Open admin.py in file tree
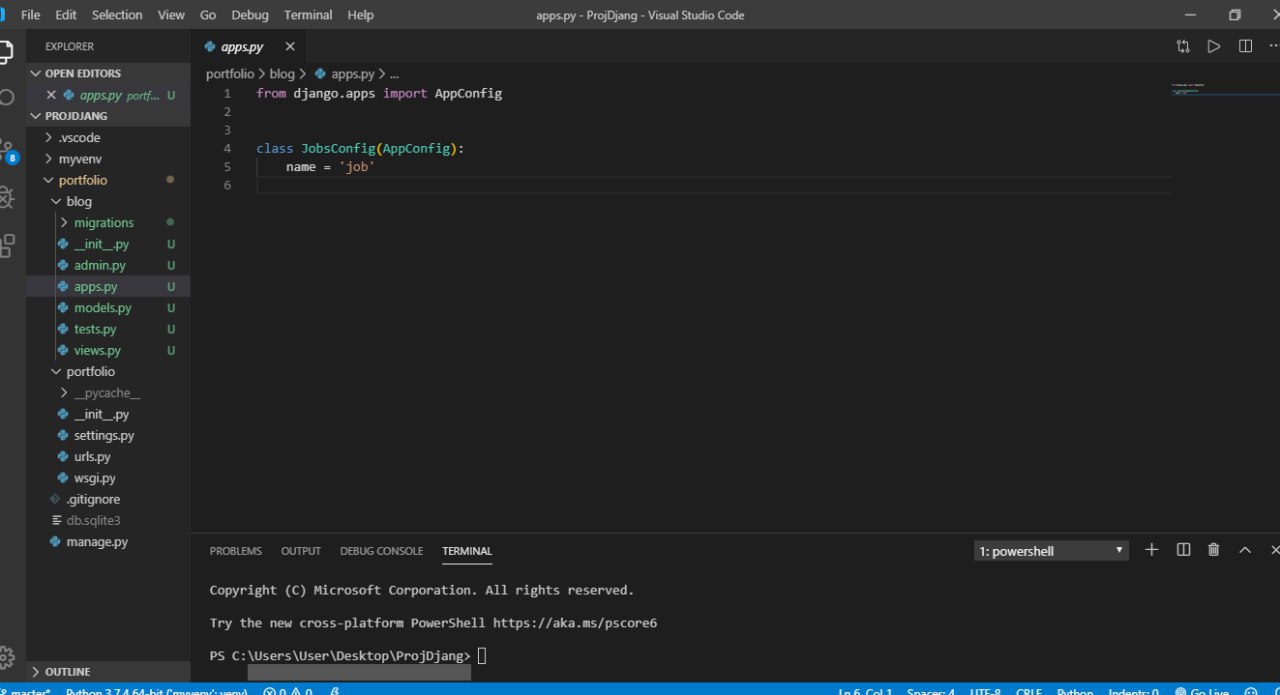This screenshot has width=1280, height=695. coord(100,265)
